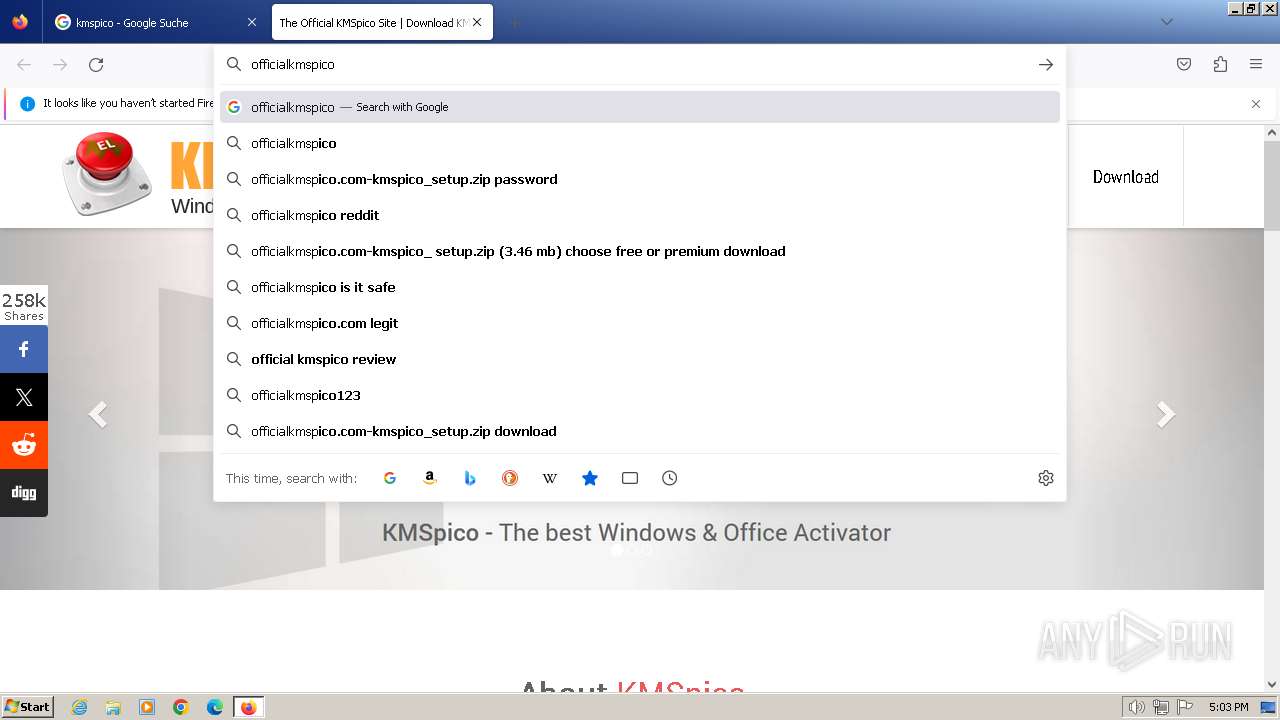Screen dimensions: 1280x720
Task: Open the Download link on website
Action: (x=1125, y=177)
